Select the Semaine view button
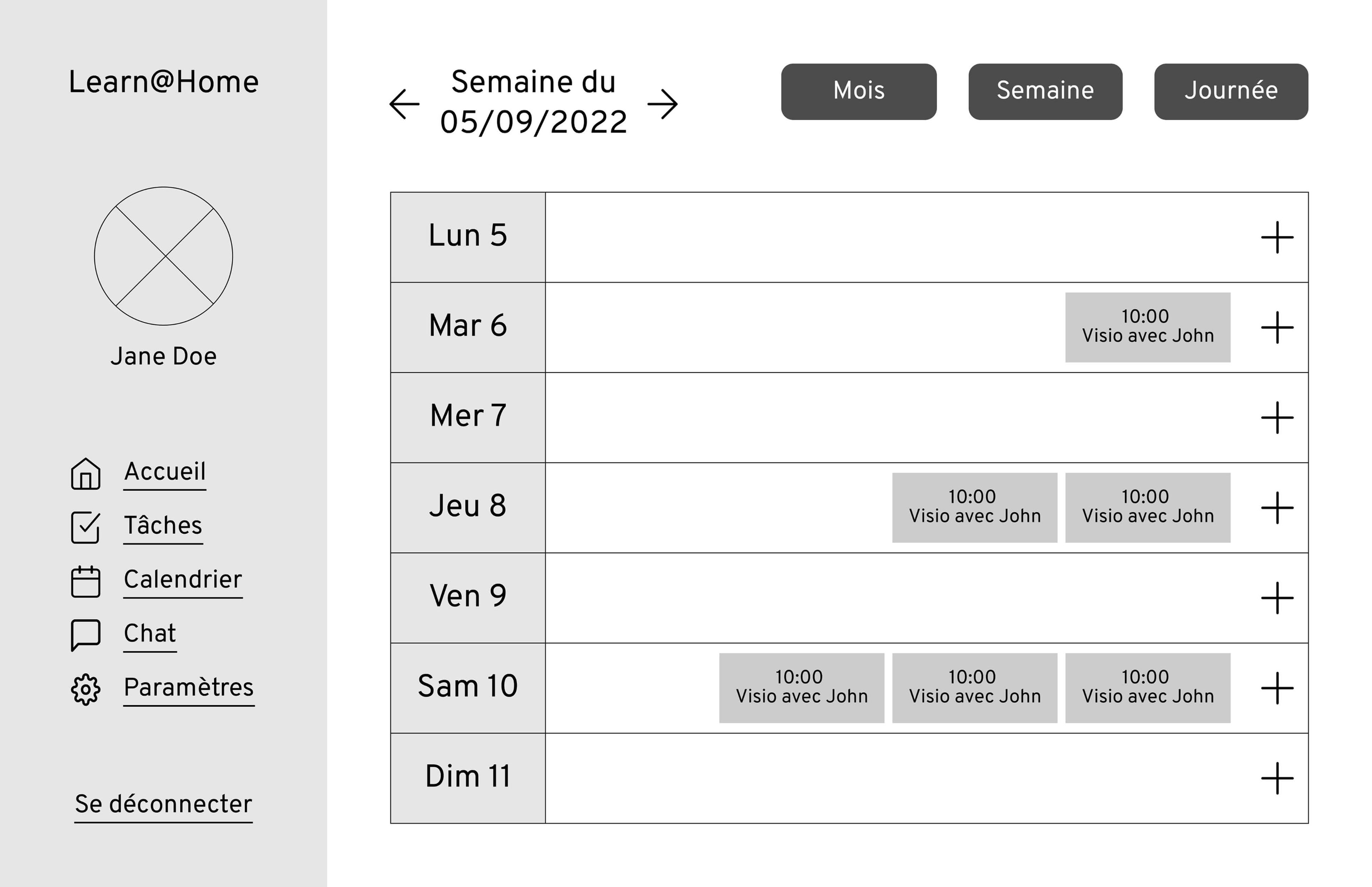 tap(1045, 91)
